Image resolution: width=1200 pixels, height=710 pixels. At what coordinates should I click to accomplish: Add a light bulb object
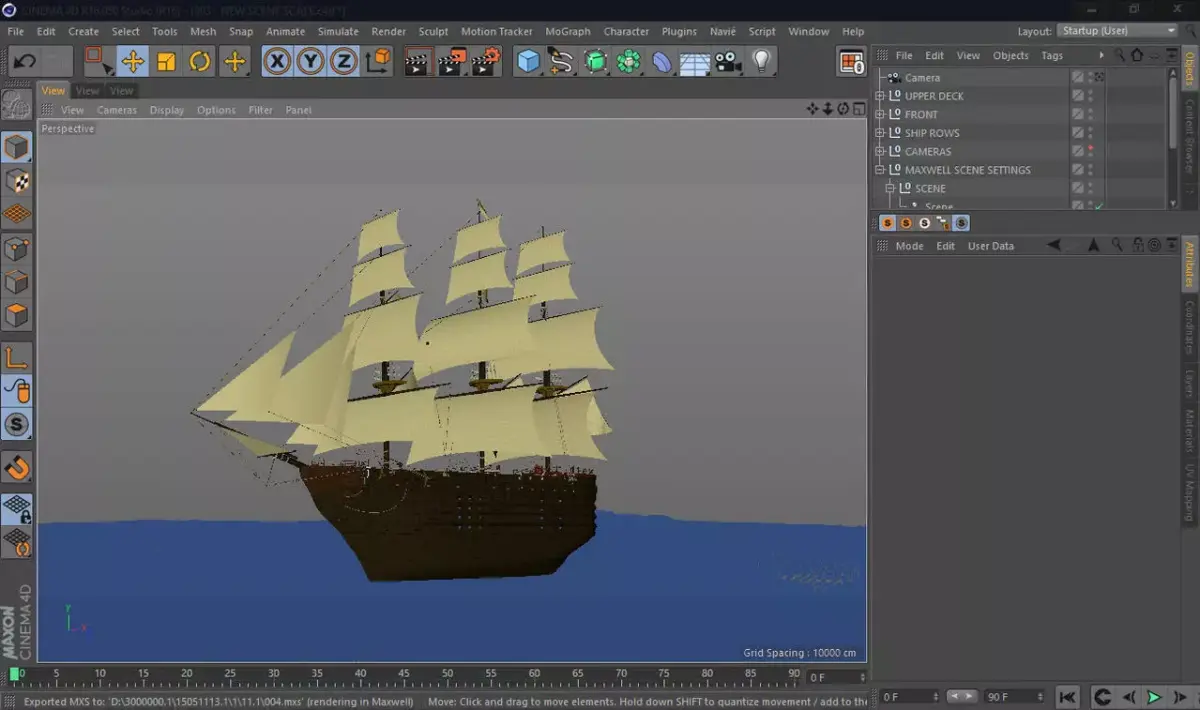click(762, 62)
